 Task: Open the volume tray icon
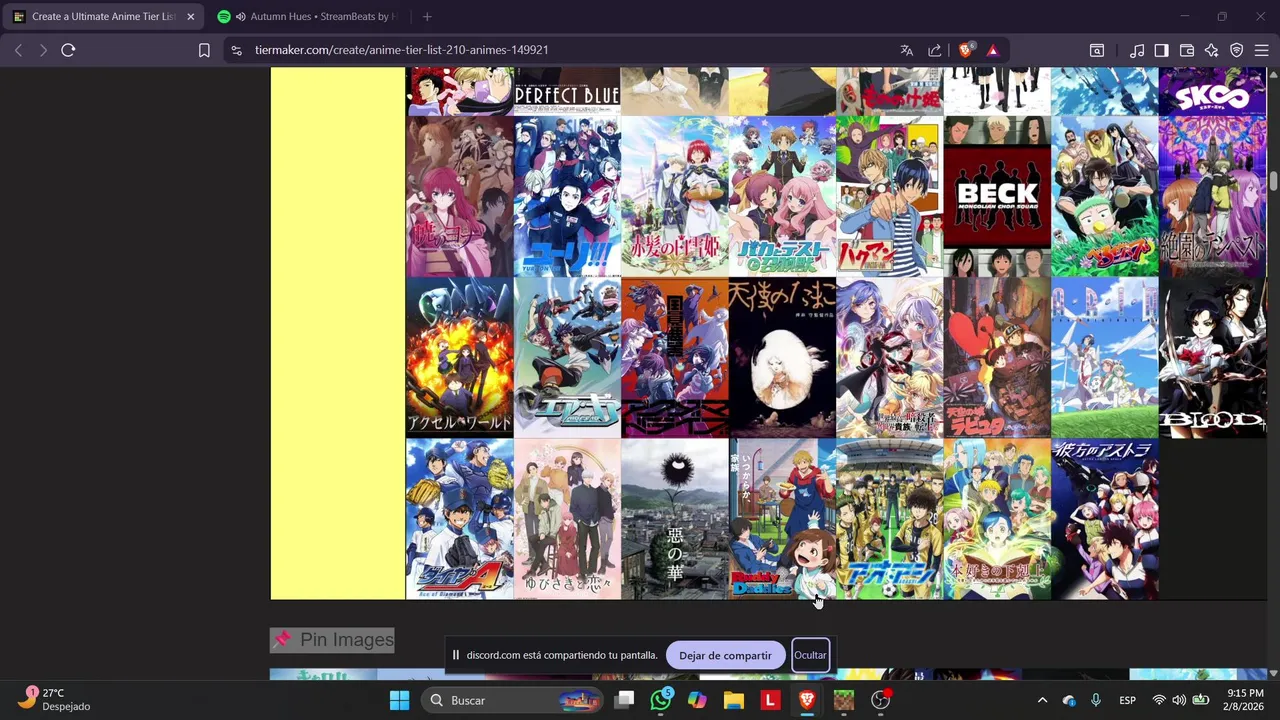1179,700
